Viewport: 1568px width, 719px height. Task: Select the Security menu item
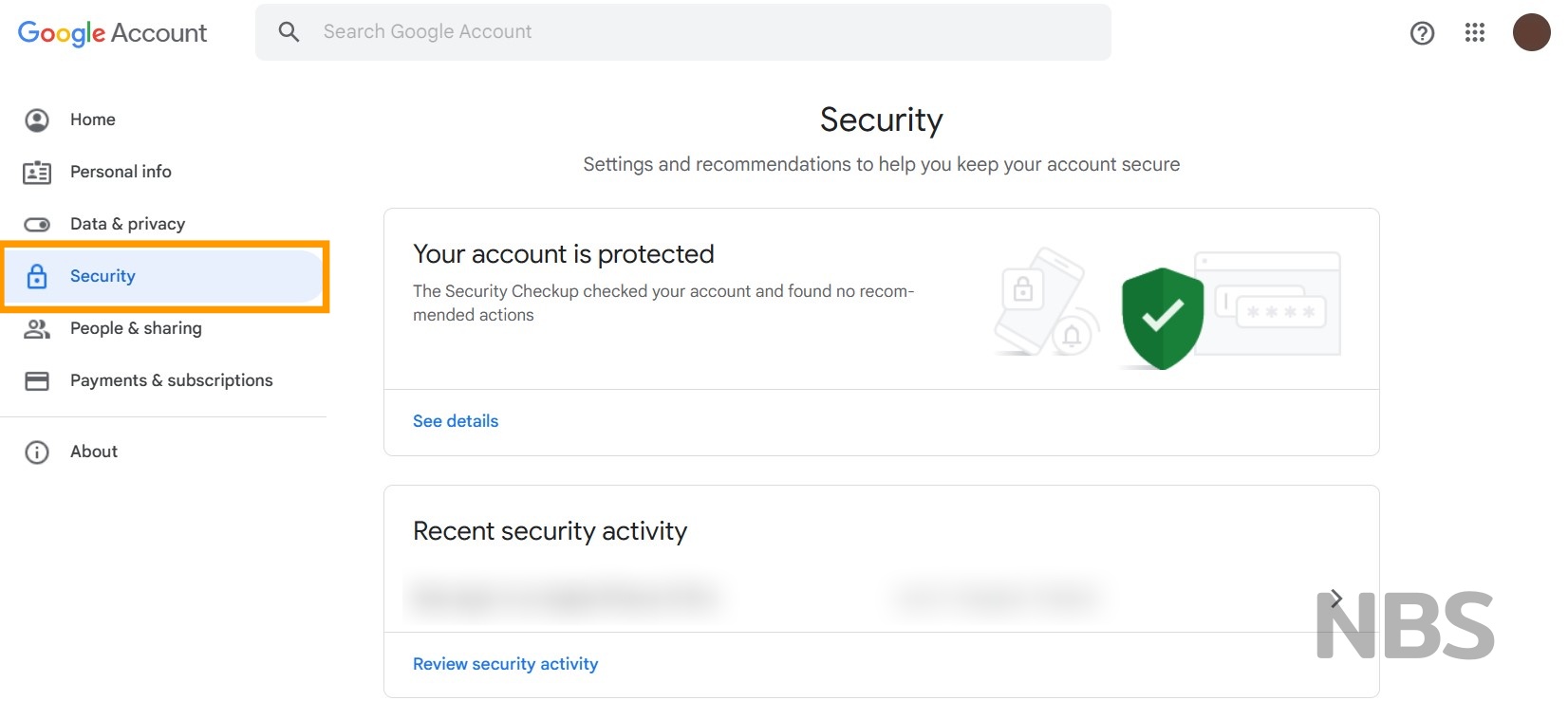[163, 276]
